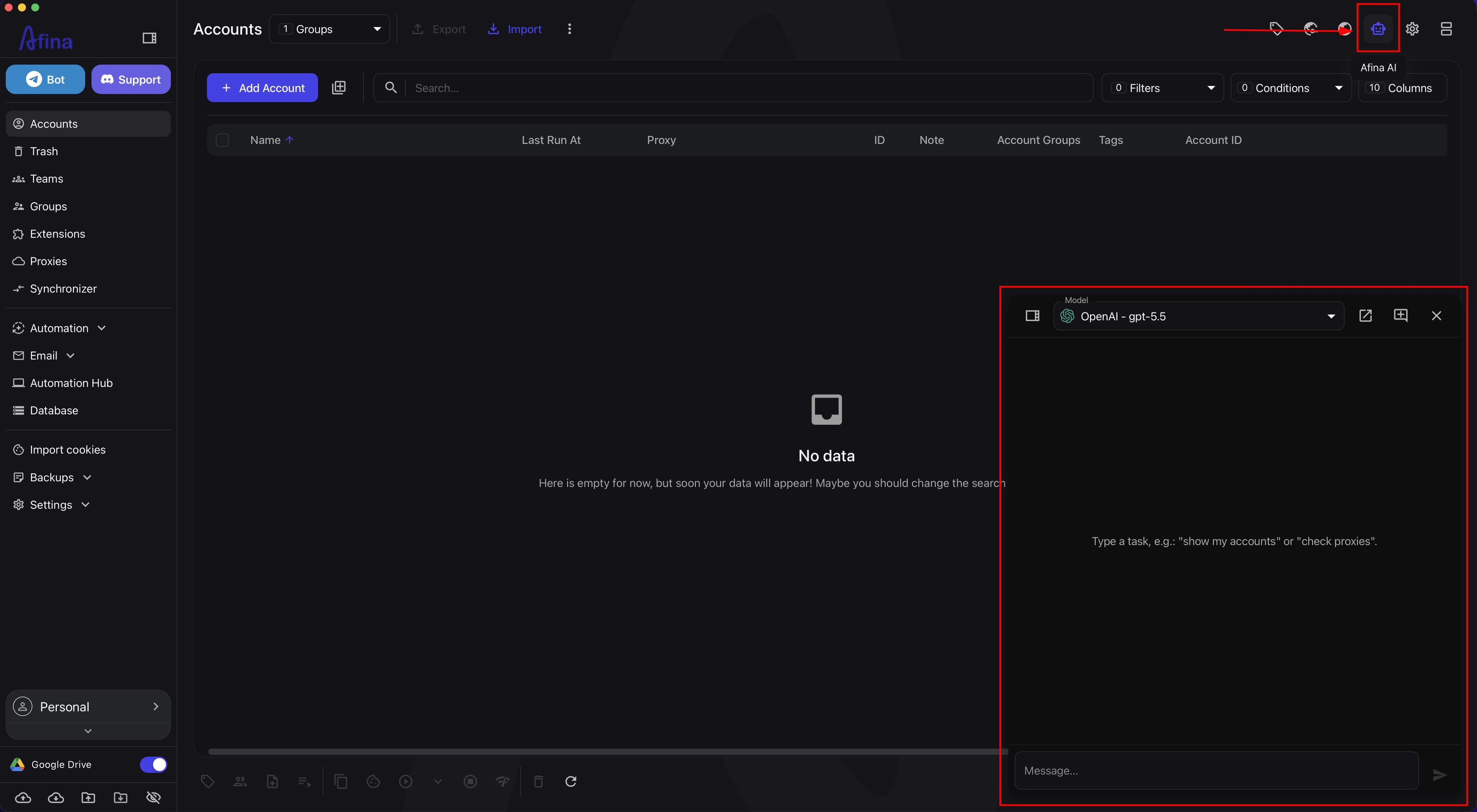Click the Last Run At column header
1477x812 pixels.
click(x=551, y=140)
